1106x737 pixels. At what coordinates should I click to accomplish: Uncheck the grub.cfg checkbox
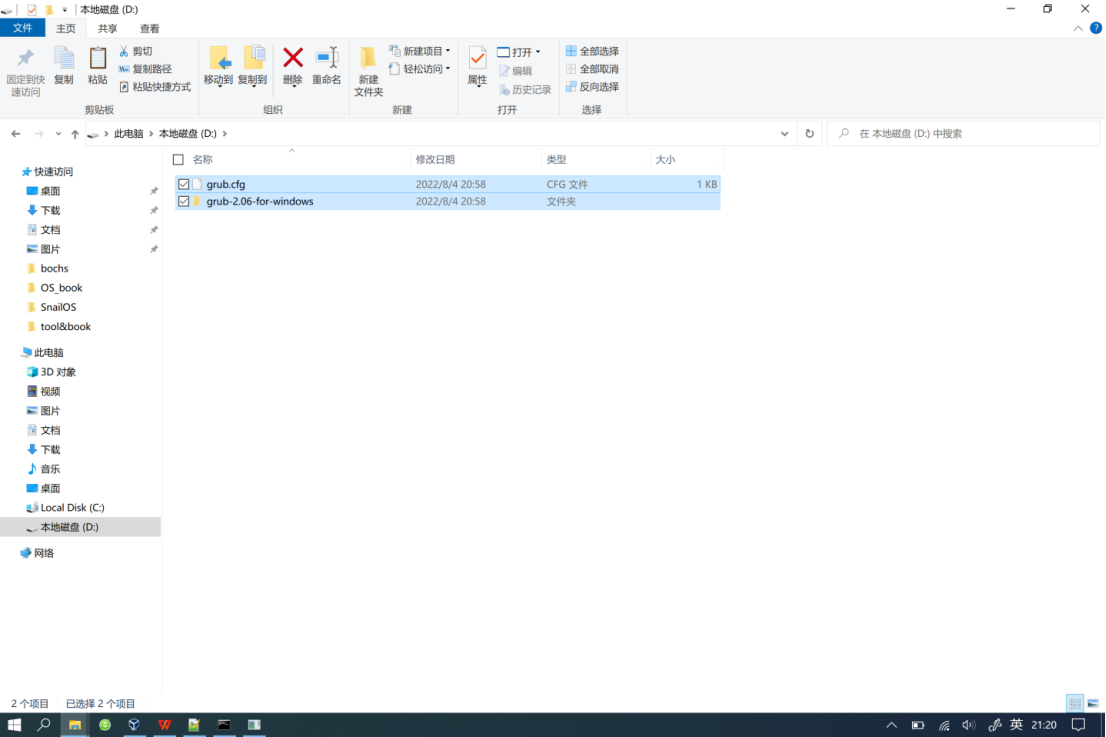tap(183, 184)
